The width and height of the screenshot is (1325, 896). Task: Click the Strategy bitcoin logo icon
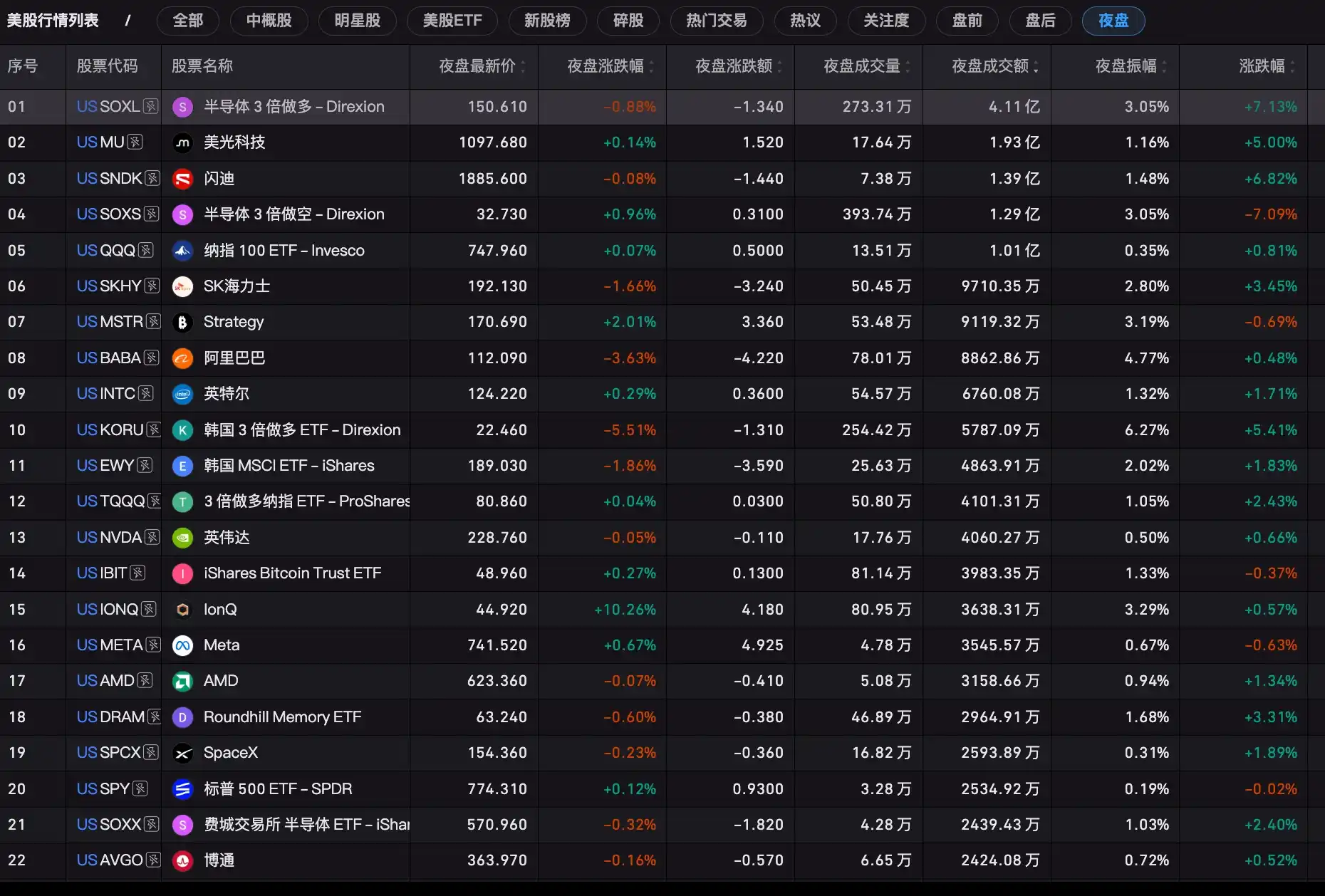tap(183, 322)
